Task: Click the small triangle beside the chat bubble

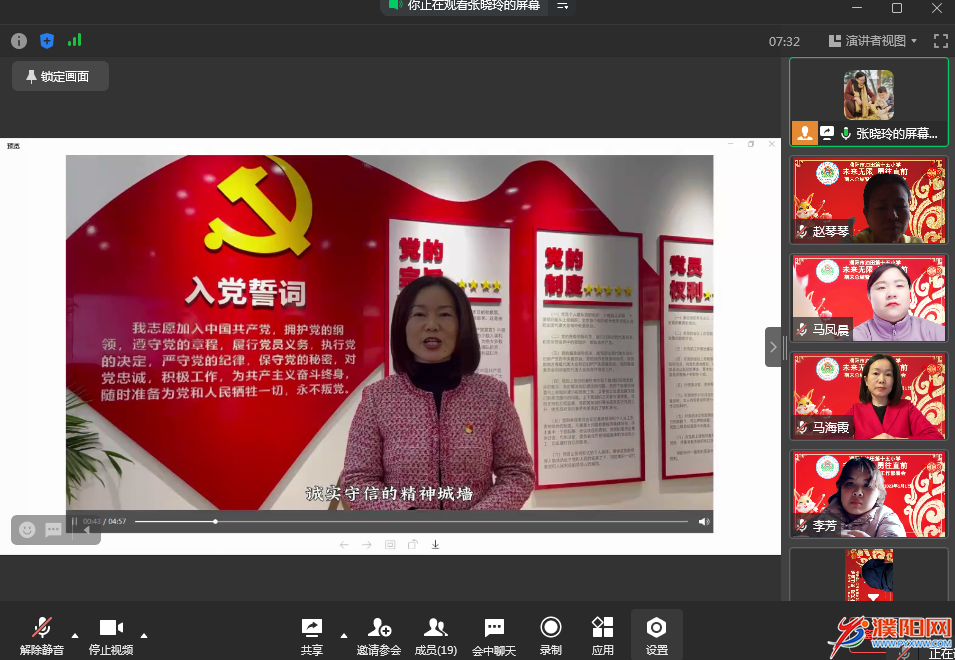Action: point(86,530)
